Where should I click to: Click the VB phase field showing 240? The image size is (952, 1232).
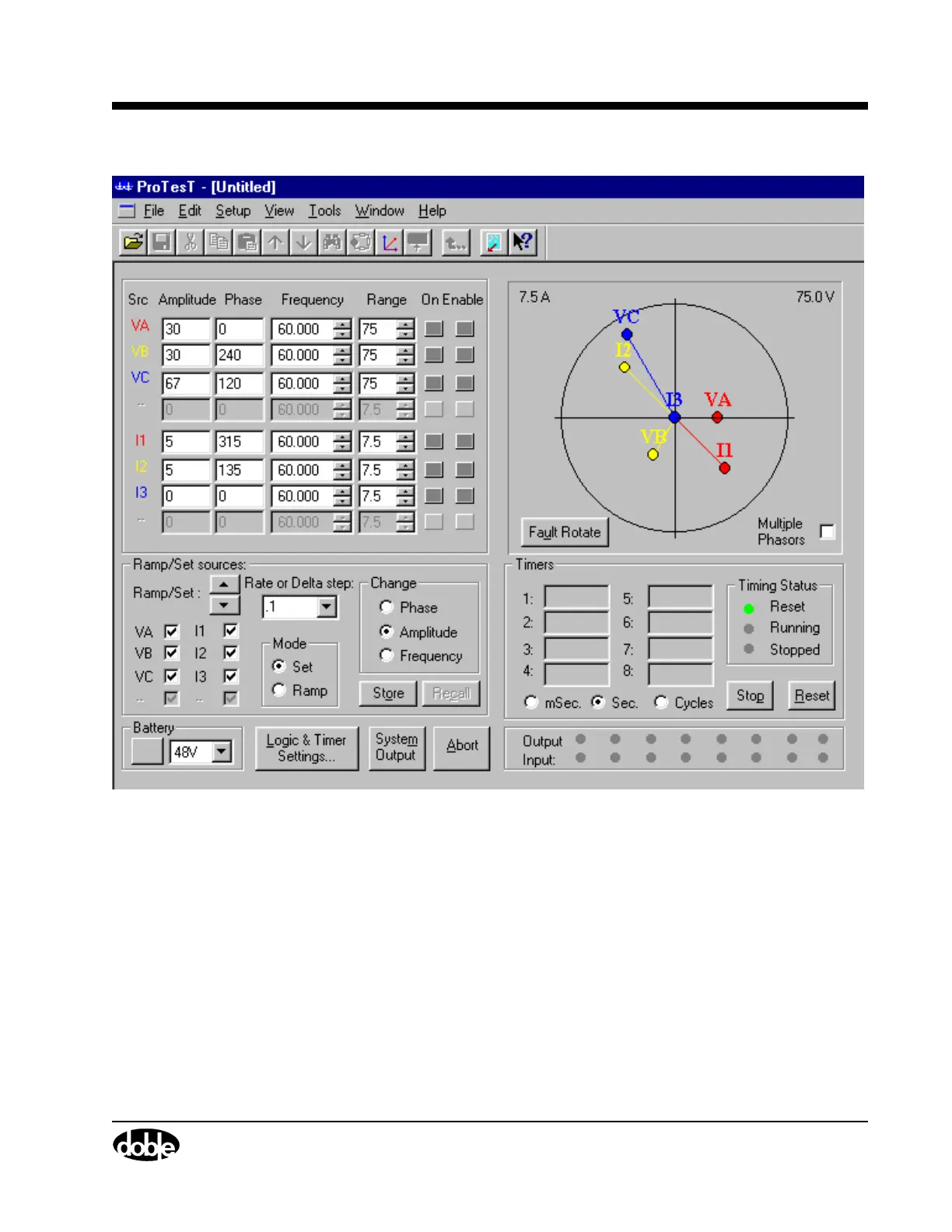pyautogui.click(x=240, y=355)
